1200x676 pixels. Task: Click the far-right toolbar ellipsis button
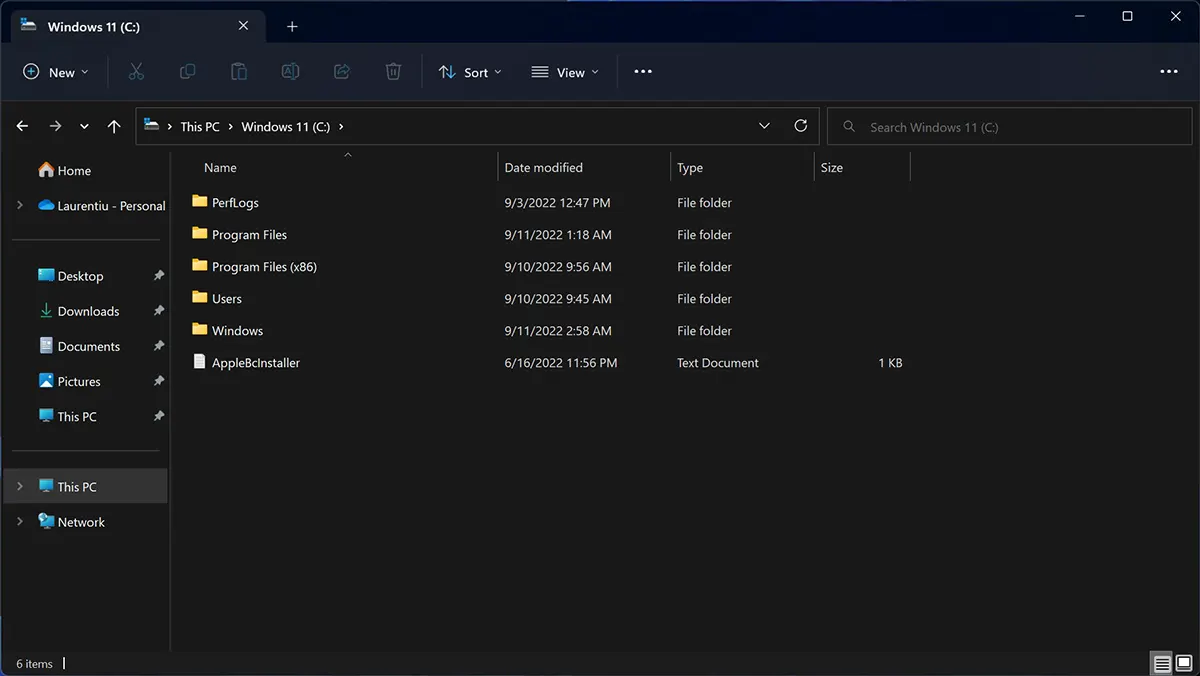click(1169, 72)
